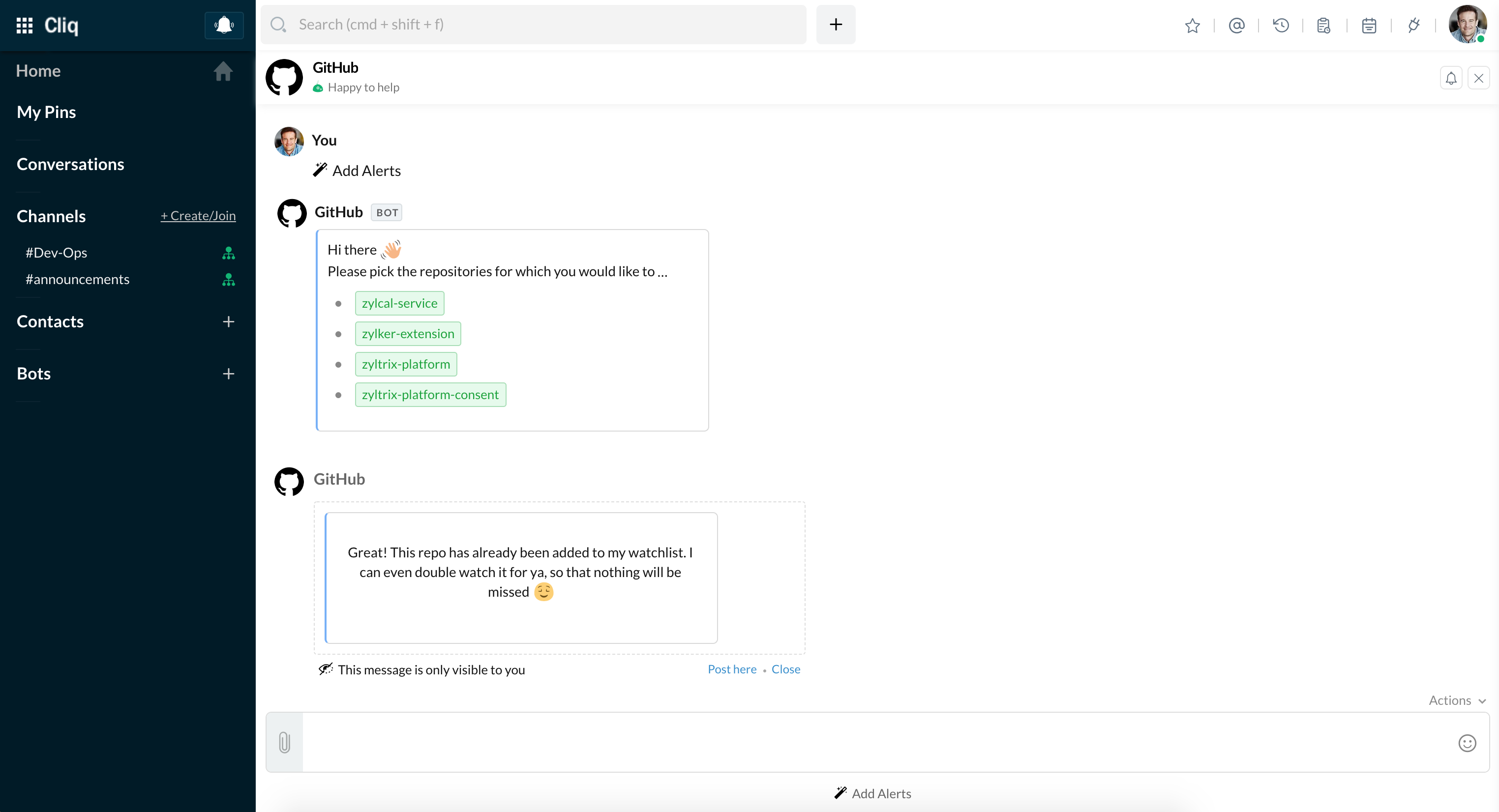The image size is (1499, 812).
Task: Attach a file with the paperclip
Action: 285,742
